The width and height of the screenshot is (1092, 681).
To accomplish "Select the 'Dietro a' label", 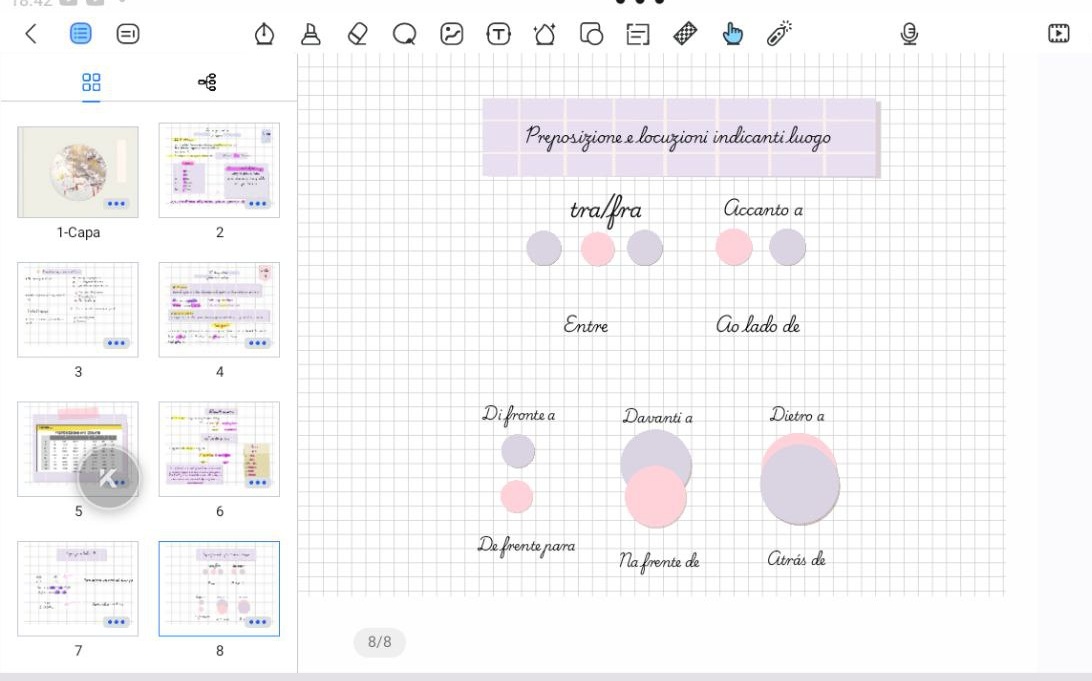I will 797,416.
